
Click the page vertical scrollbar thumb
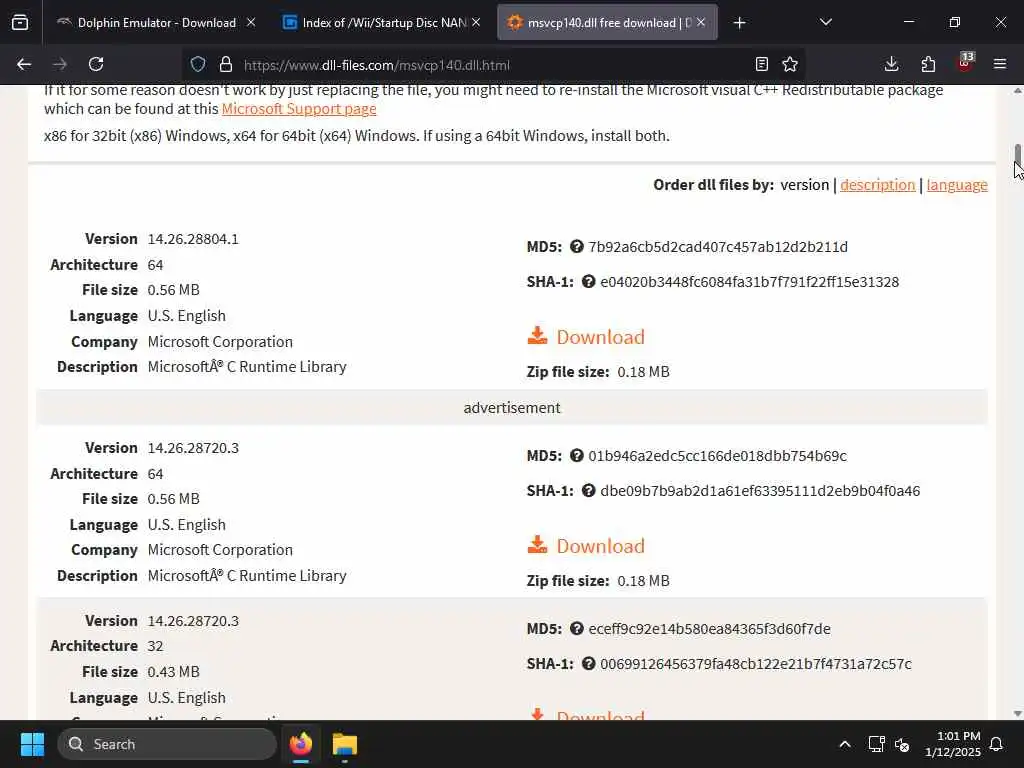[1017, 157]
